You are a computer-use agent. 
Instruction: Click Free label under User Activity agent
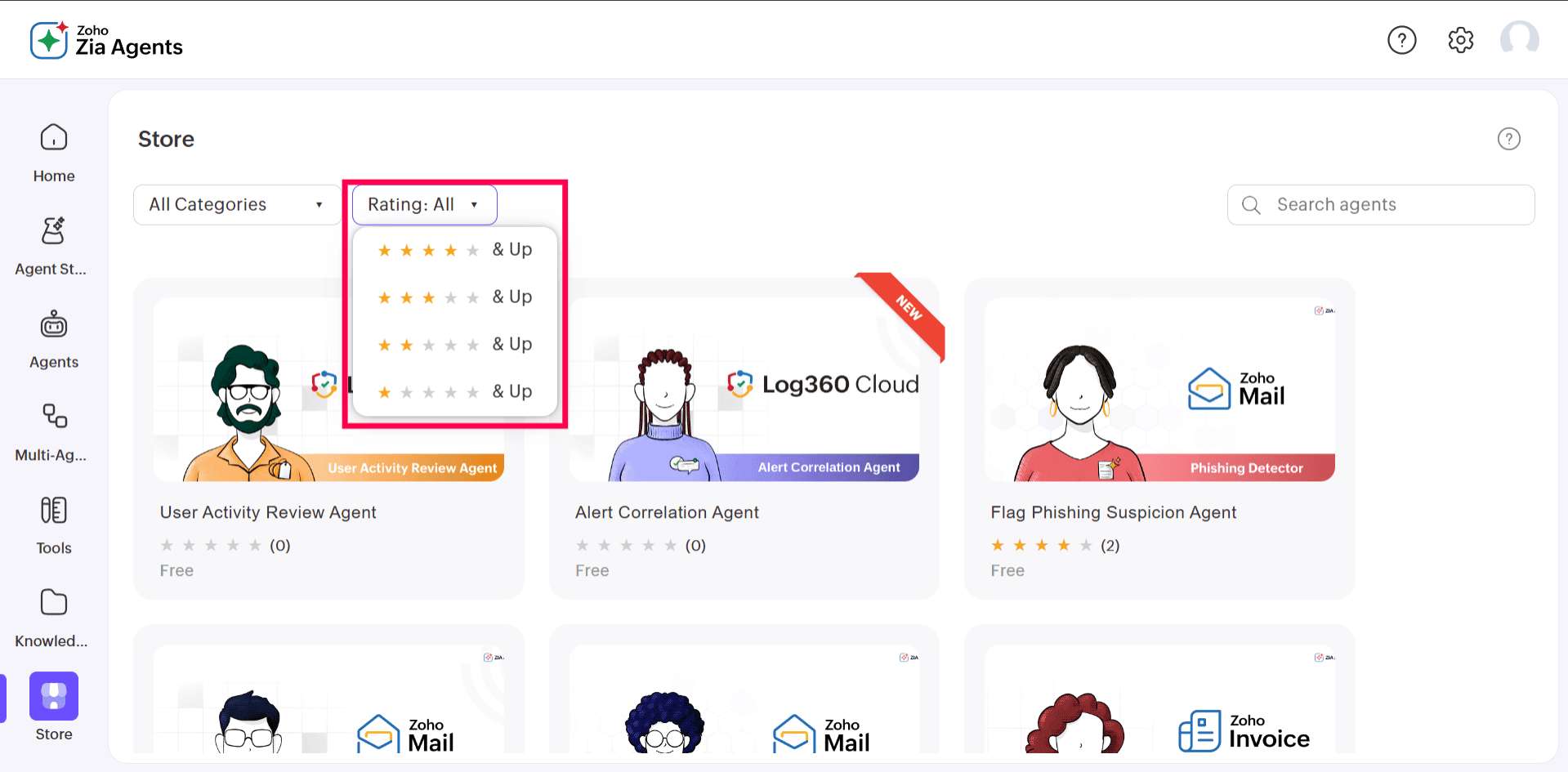pyautogui.click(x=176, y=570)
